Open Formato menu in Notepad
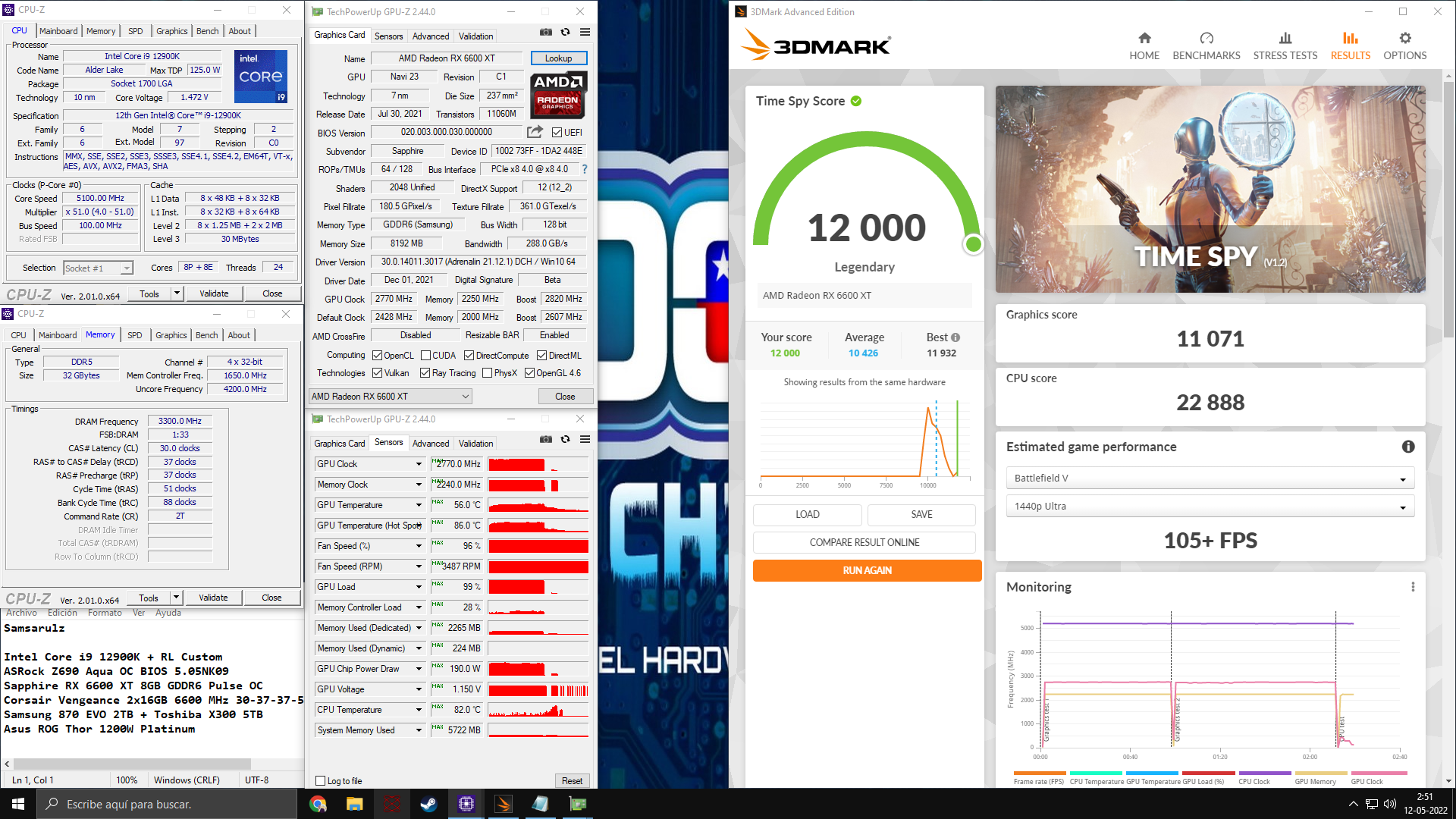The width and height of the screenshot is (1456, 819). click(x=105, y=613)
